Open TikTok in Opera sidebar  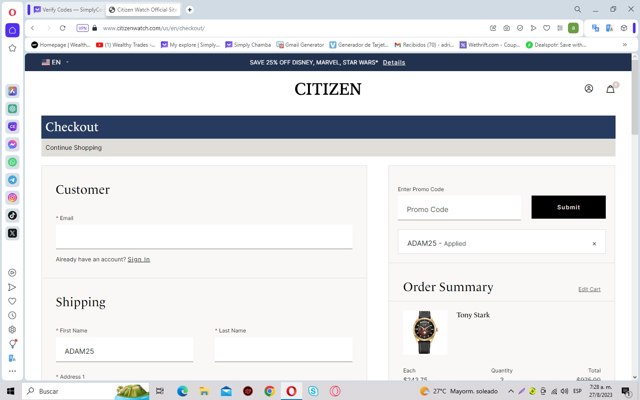tap(13, 216)
